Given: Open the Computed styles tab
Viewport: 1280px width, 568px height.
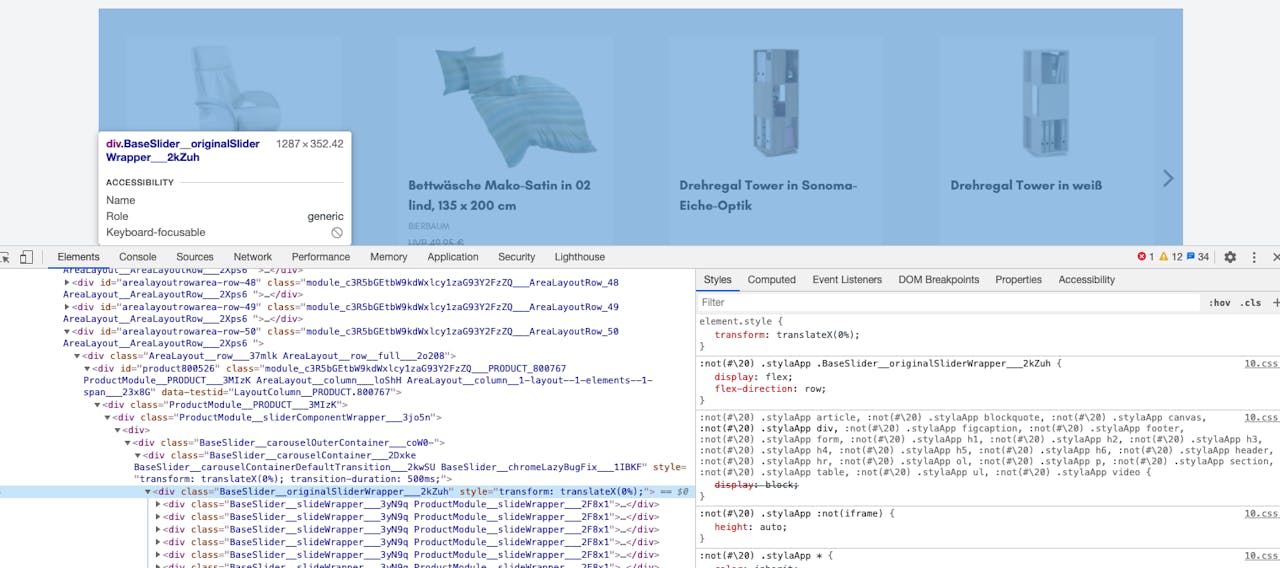Looking at the screenshot, I should tap(771, 280).
